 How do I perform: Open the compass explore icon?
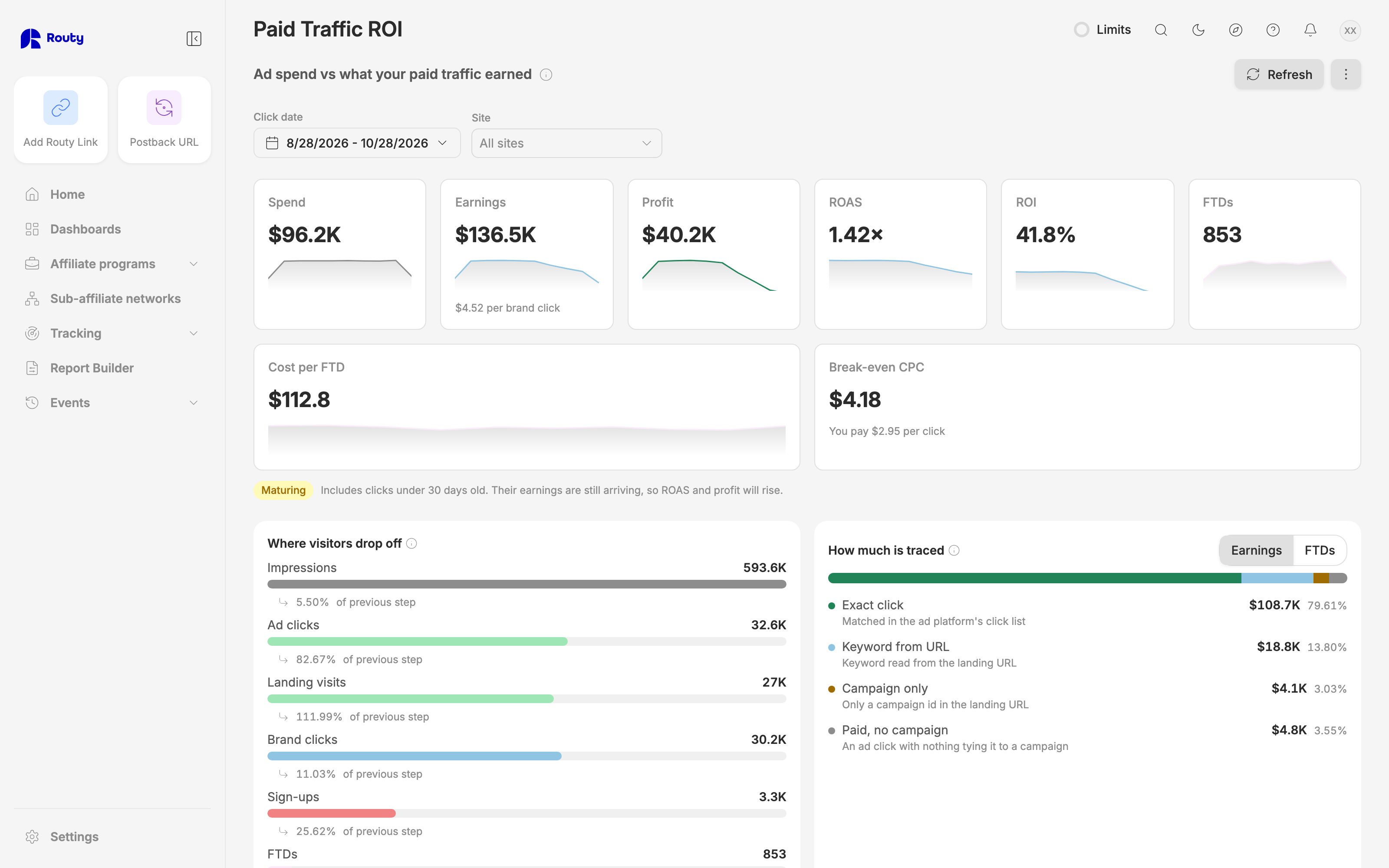pyautogui.click(x=1235, y=30)
